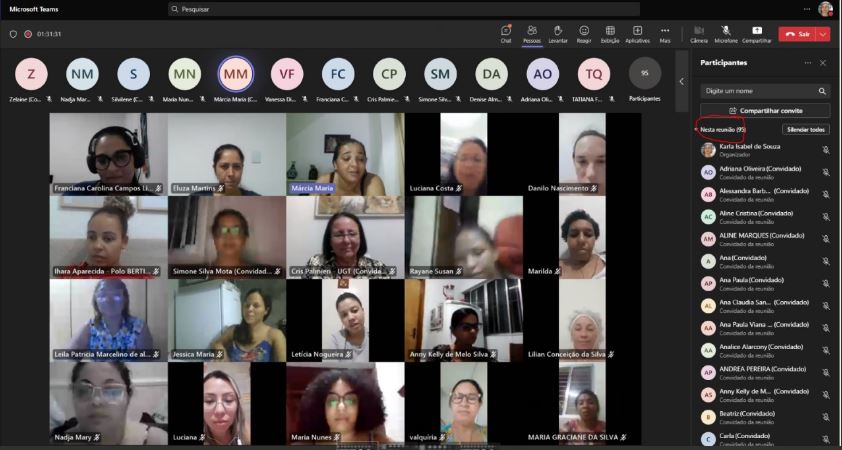Toggle the Microfone mute state
842x450 pixels.
[x=726, y=33]
